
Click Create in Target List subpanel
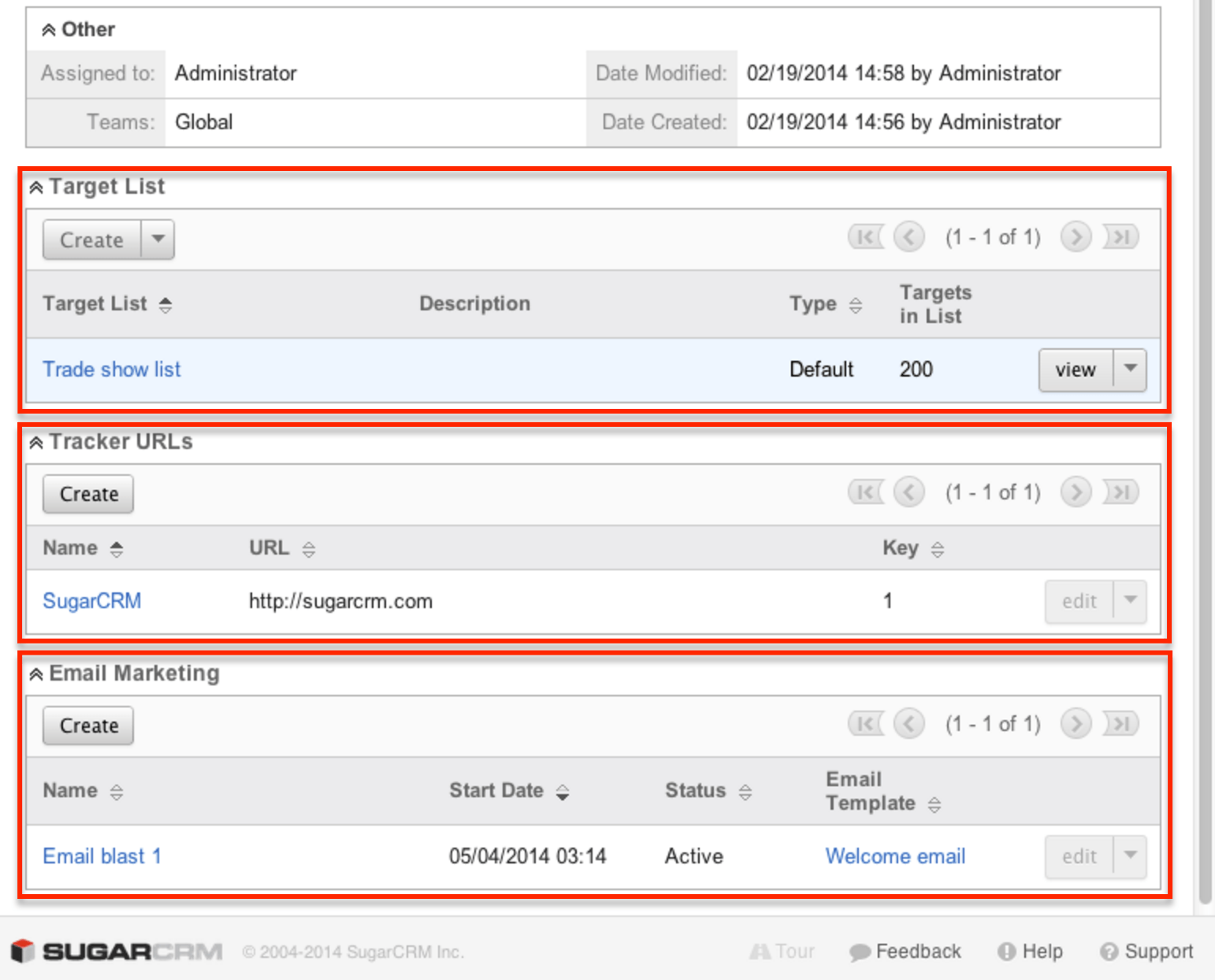92,239
